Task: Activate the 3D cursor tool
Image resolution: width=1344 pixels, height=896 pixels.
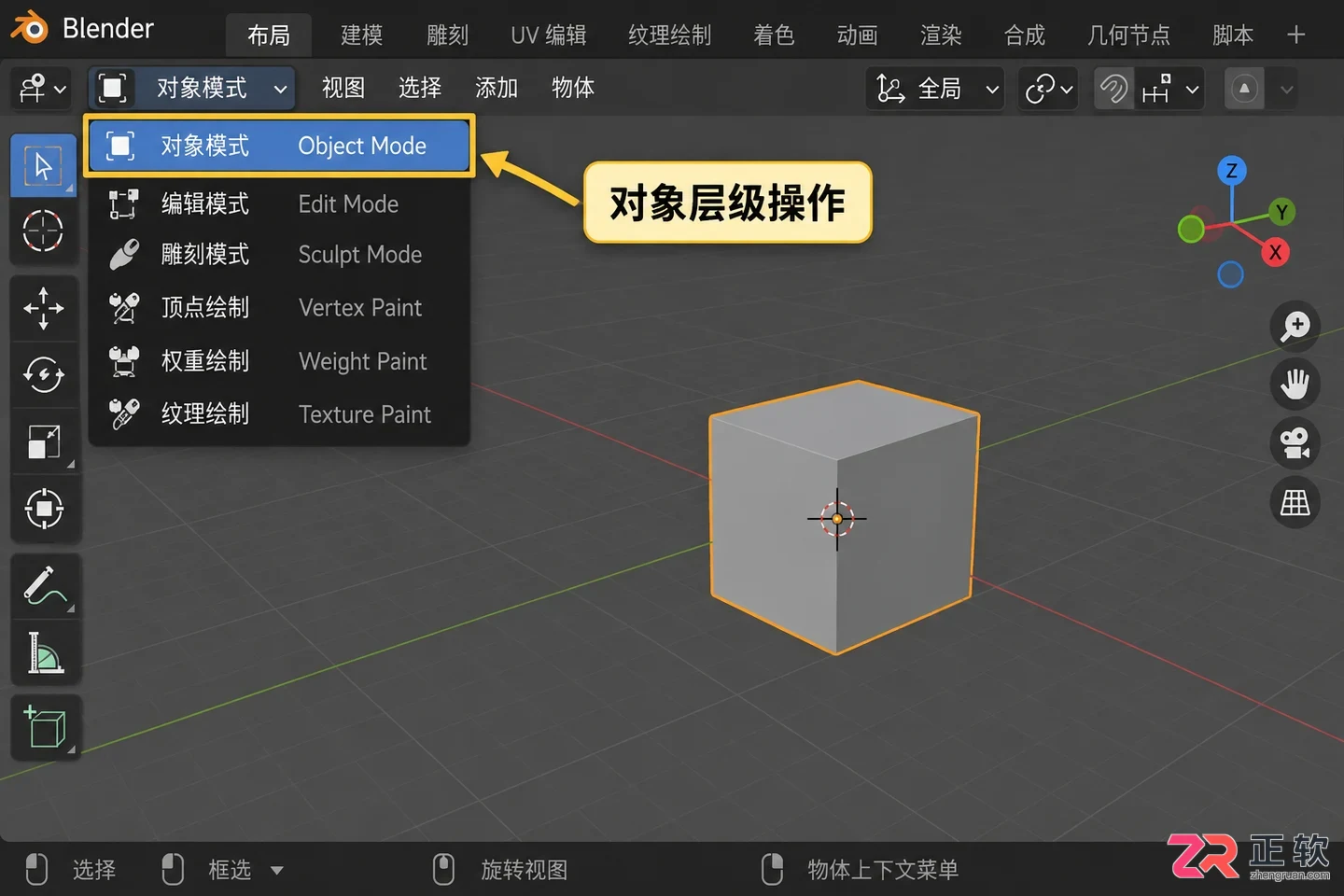Action: click(x=43, y=231)
